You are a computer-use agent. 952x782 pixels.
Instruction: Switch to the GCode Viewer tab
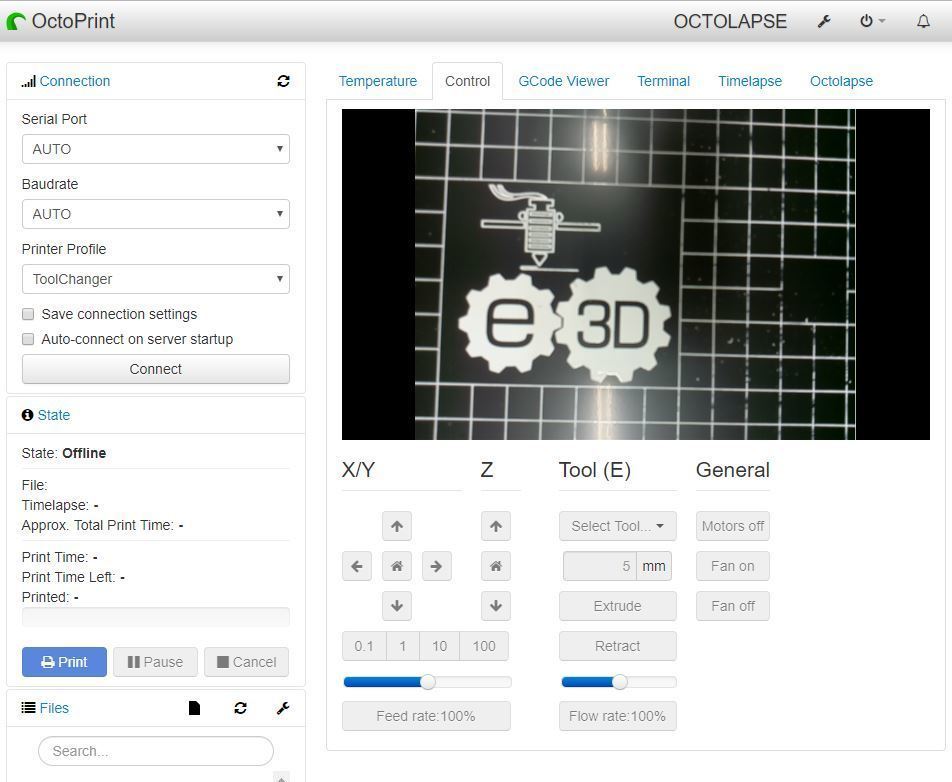click(563, 81)
